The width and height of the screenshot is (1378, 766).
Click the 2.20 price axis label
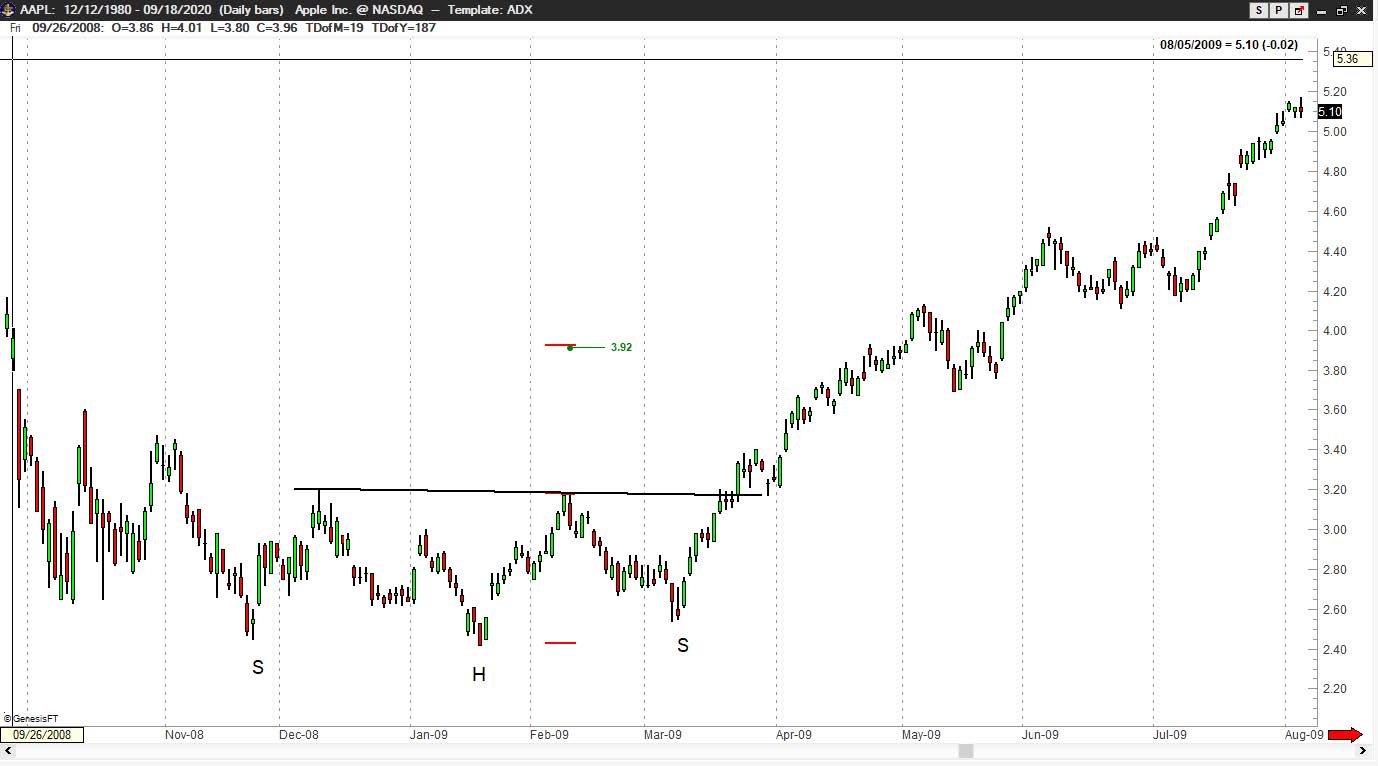(1334, 689)
